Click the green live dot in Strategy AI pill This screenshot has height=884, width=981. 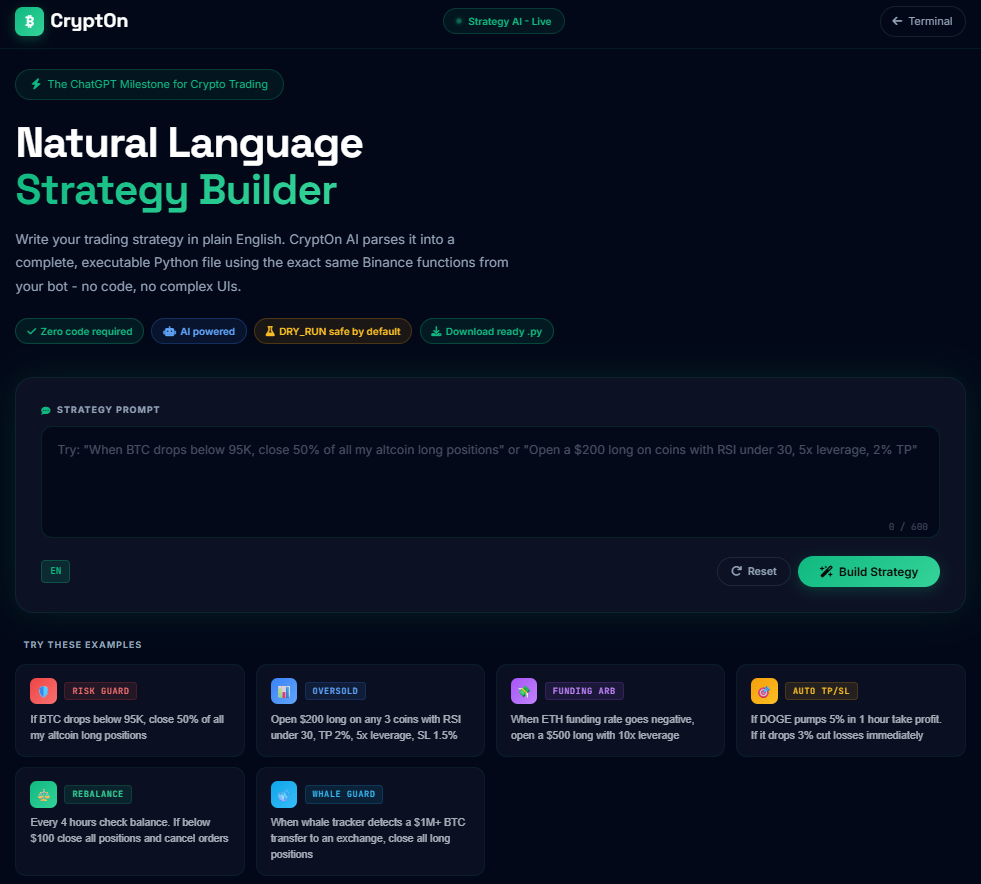coord(459,21)
